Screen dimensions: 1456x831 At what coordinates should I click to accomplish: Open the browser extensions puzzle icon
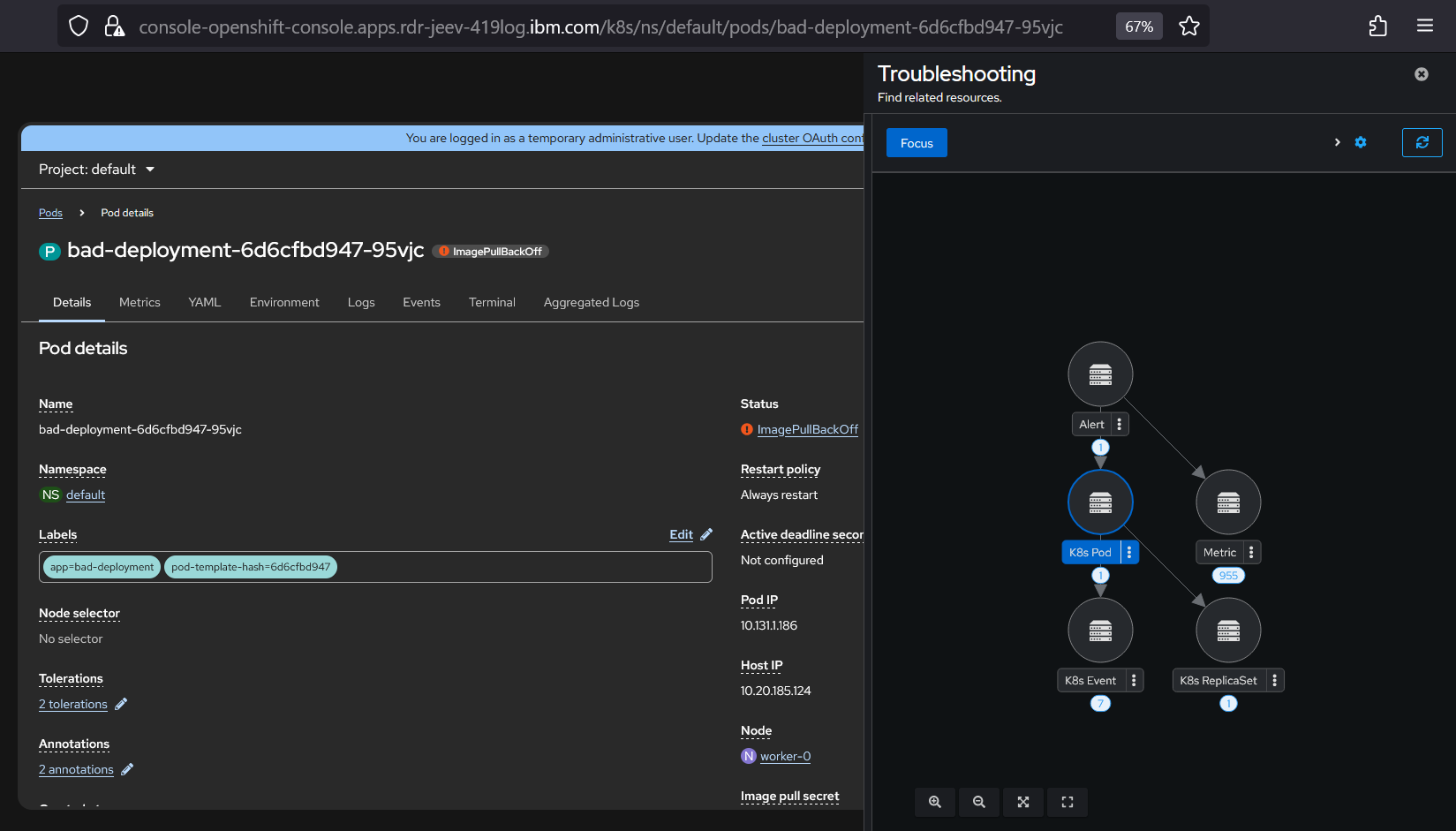1378,26
